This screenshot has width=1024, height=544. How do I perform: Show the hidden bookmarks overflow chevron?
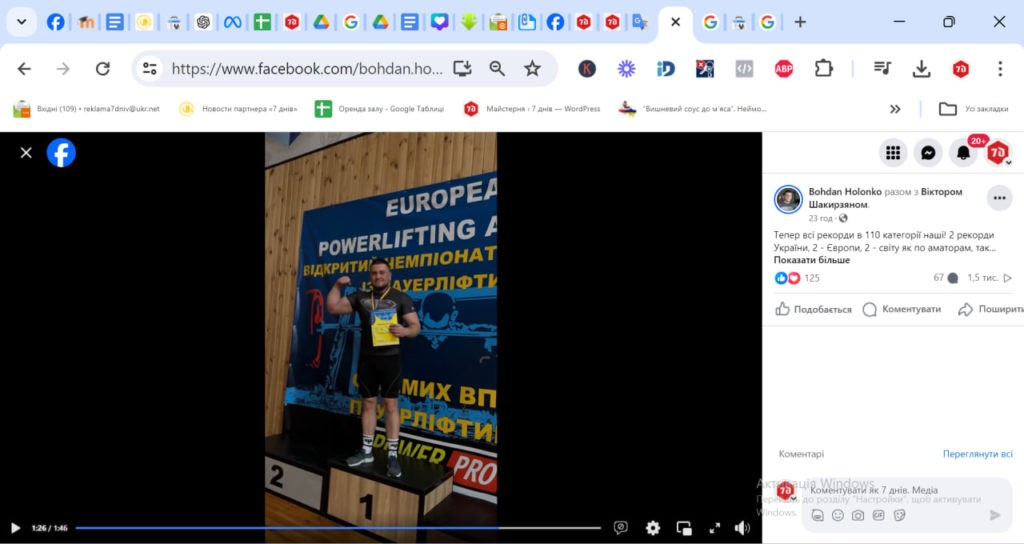(895, 109)
